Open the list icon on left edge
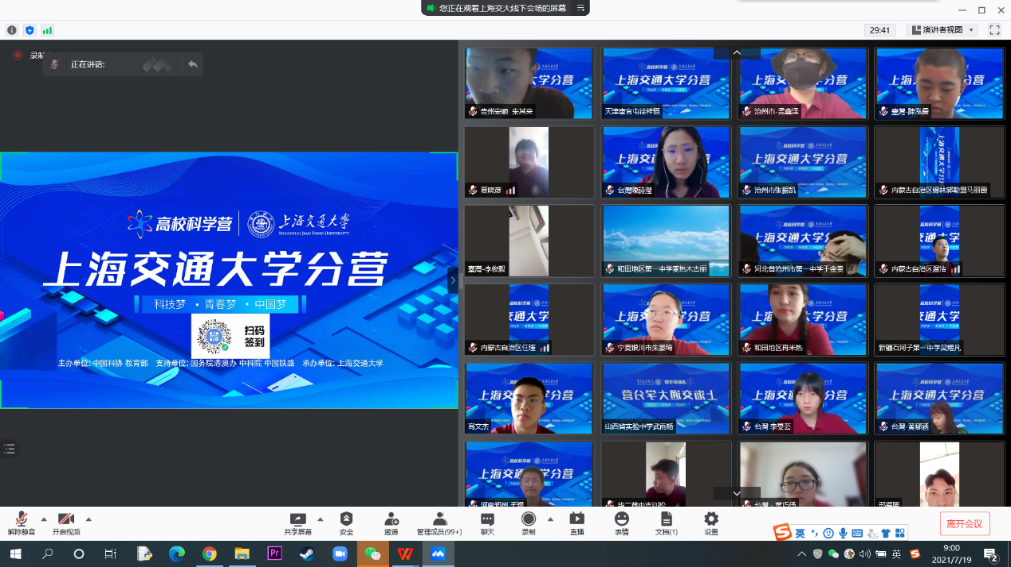1011x567 pixels. (x=9, y=448)
